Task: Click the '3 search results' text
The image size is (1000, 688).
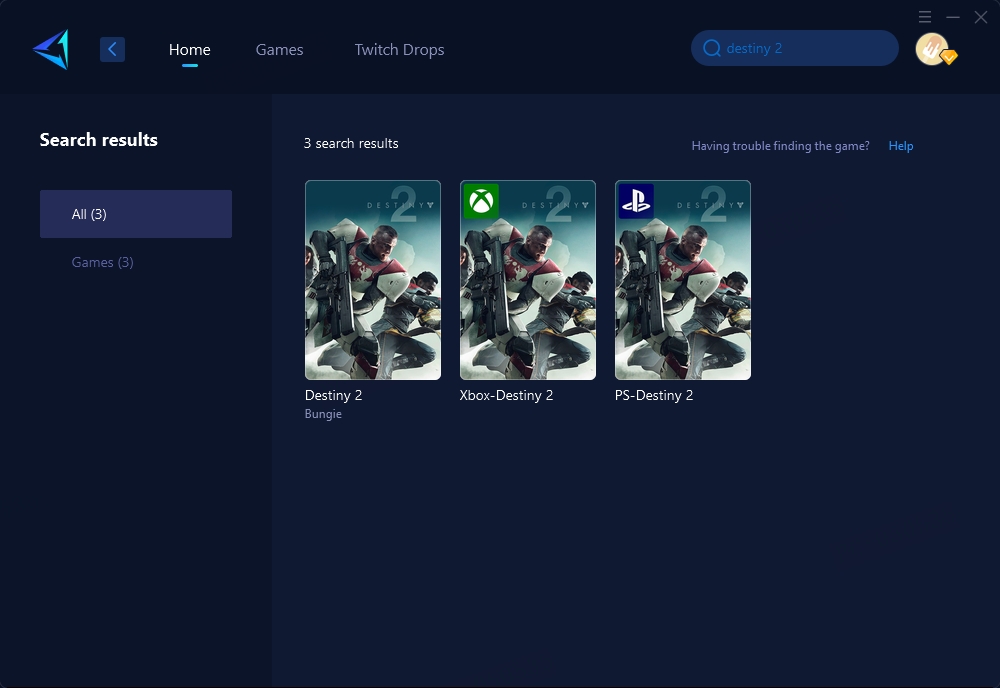Action: (x=351, y=143)
